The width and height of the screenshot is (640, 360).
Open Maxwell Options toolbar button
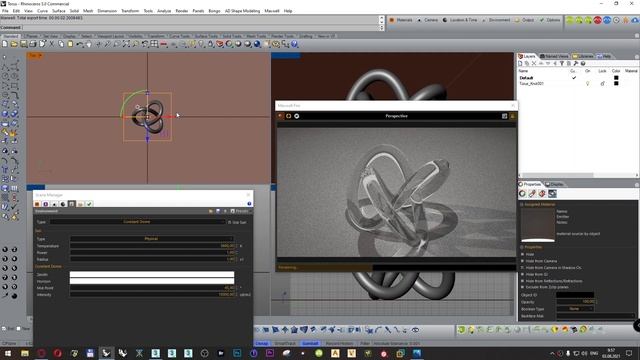[550, 20]
